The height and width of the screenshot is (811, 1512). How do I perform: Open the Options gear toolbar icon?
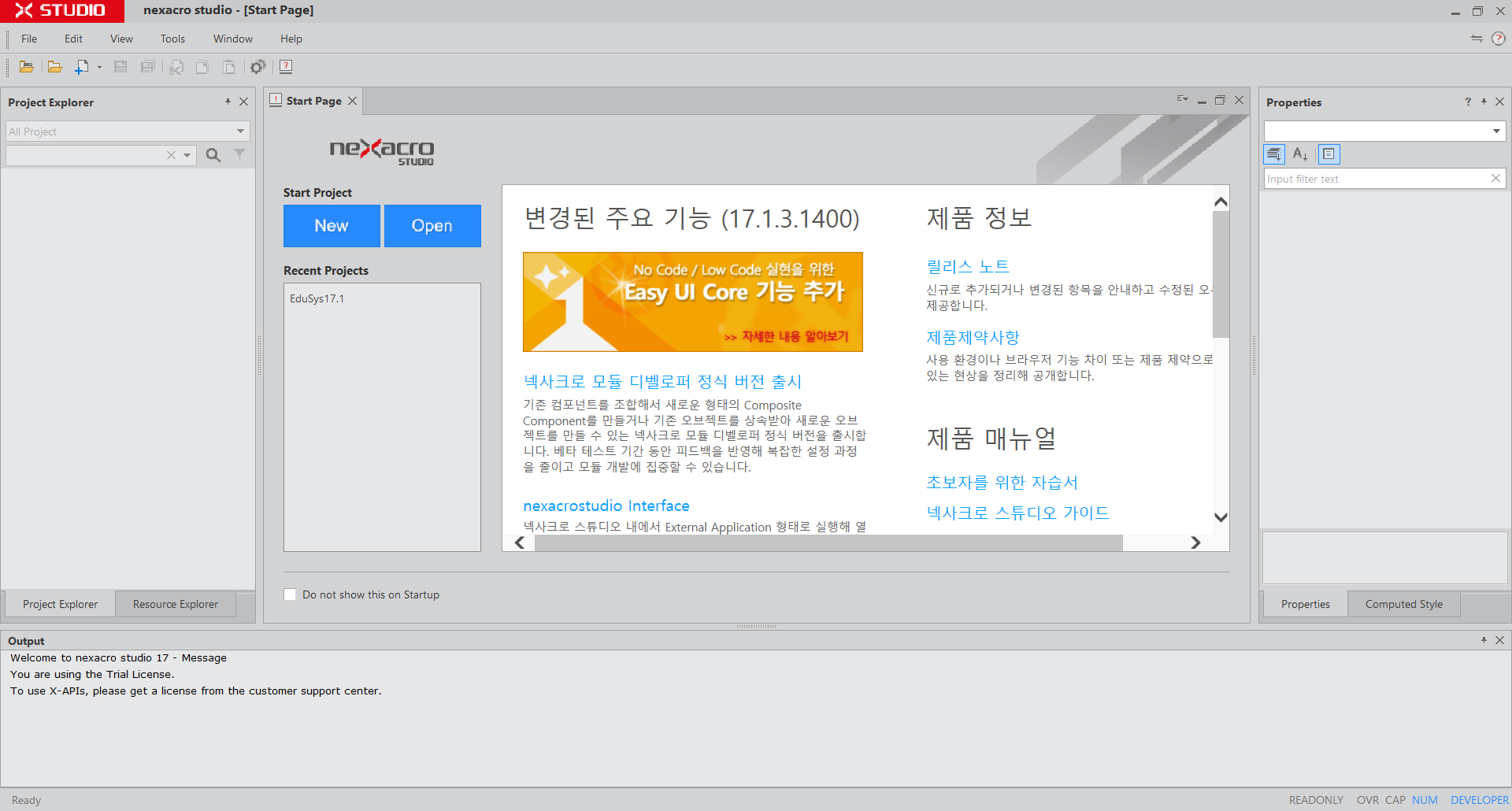click(x=258, y=67)
